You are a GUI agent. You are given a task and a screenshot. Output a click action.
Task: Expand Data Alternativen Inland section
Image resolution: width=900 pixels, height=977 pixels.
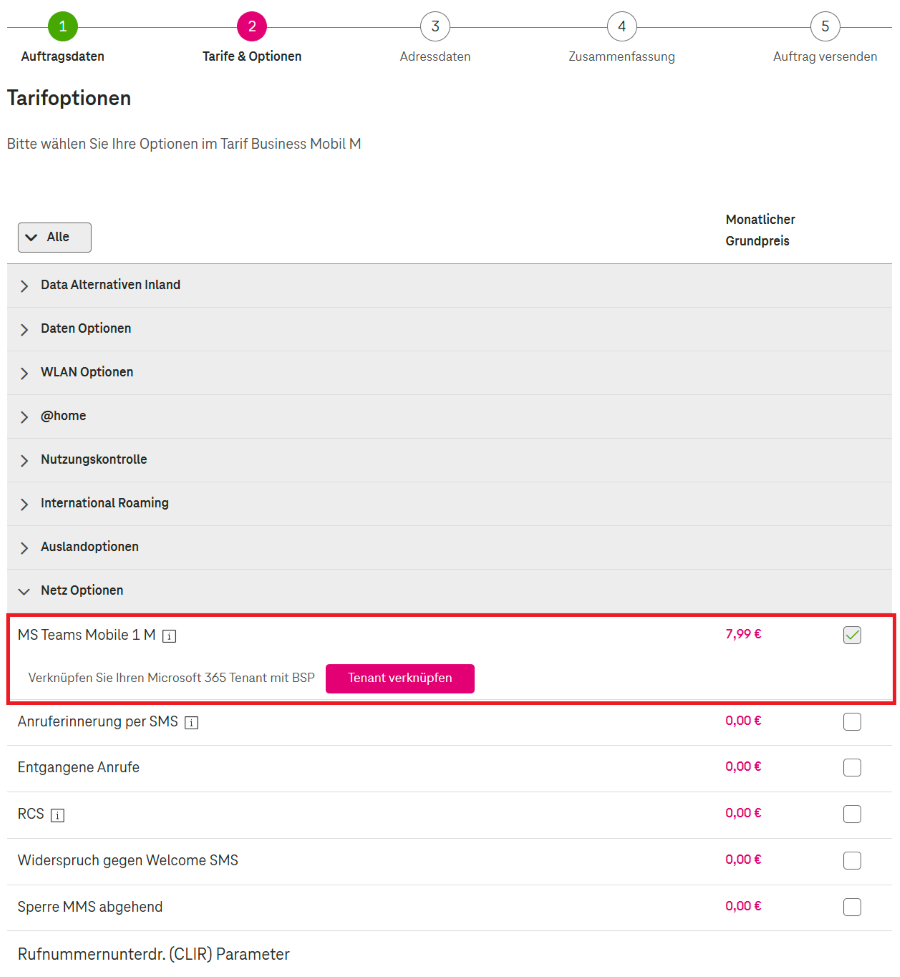pos(449,285)
